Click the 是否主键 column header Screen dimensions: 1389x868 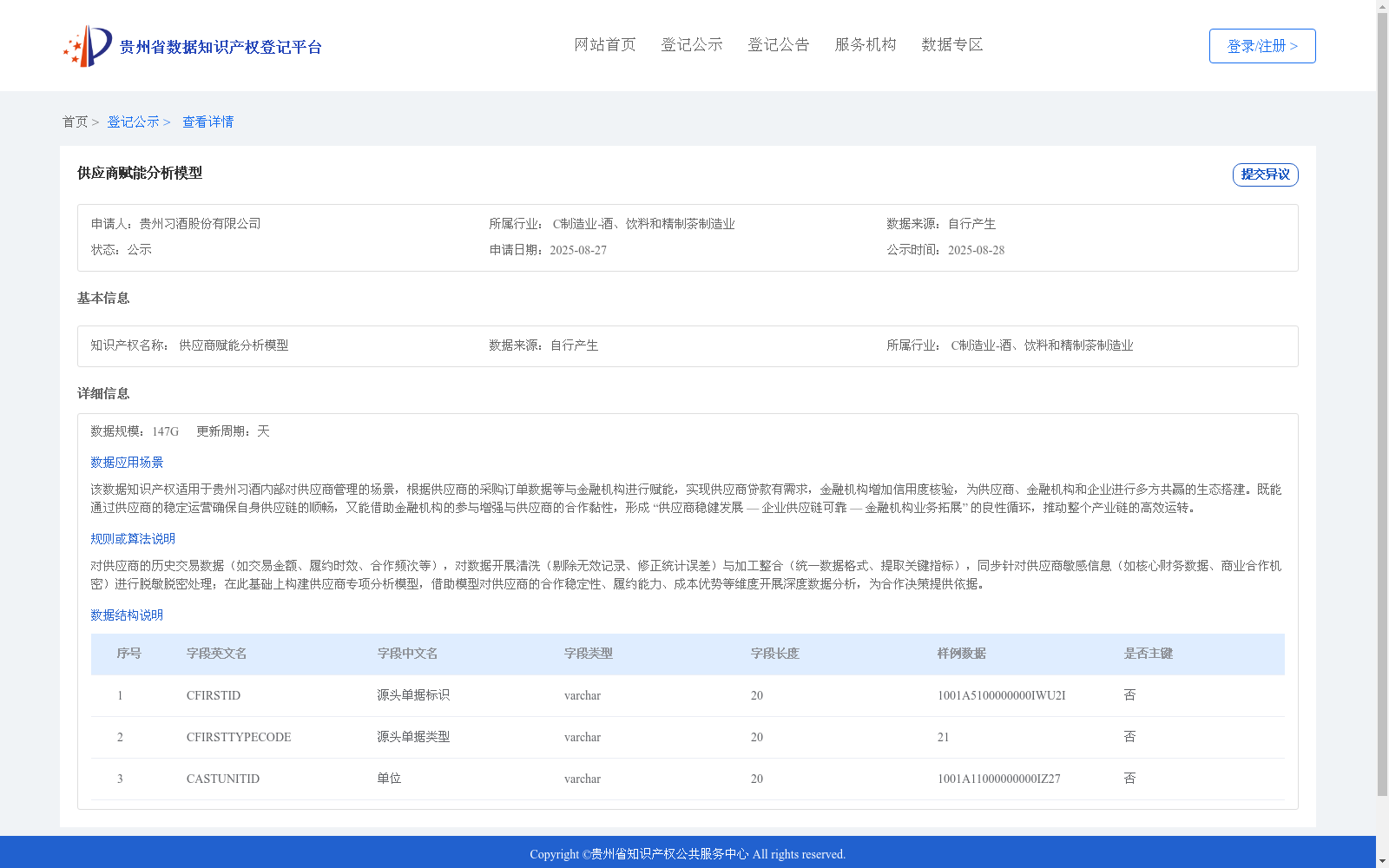click(1149, 654)
